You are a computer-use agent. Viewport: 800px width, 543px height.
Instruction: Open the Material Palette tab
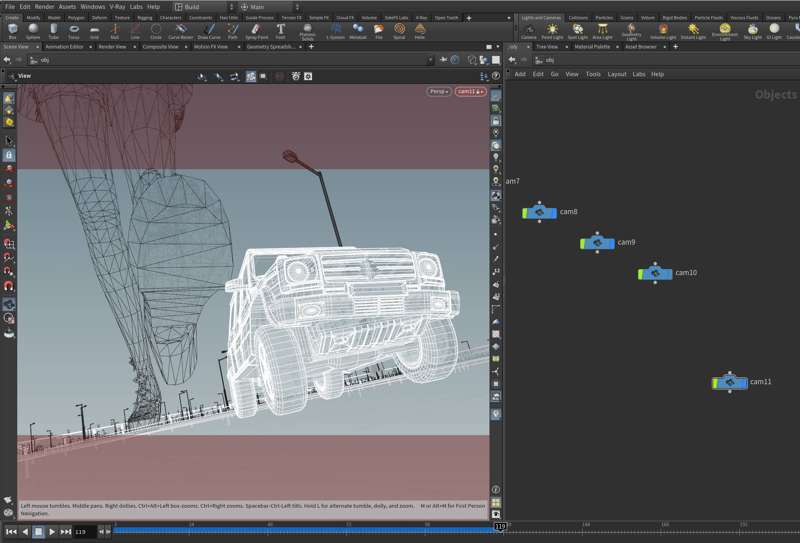click(592, 46)
